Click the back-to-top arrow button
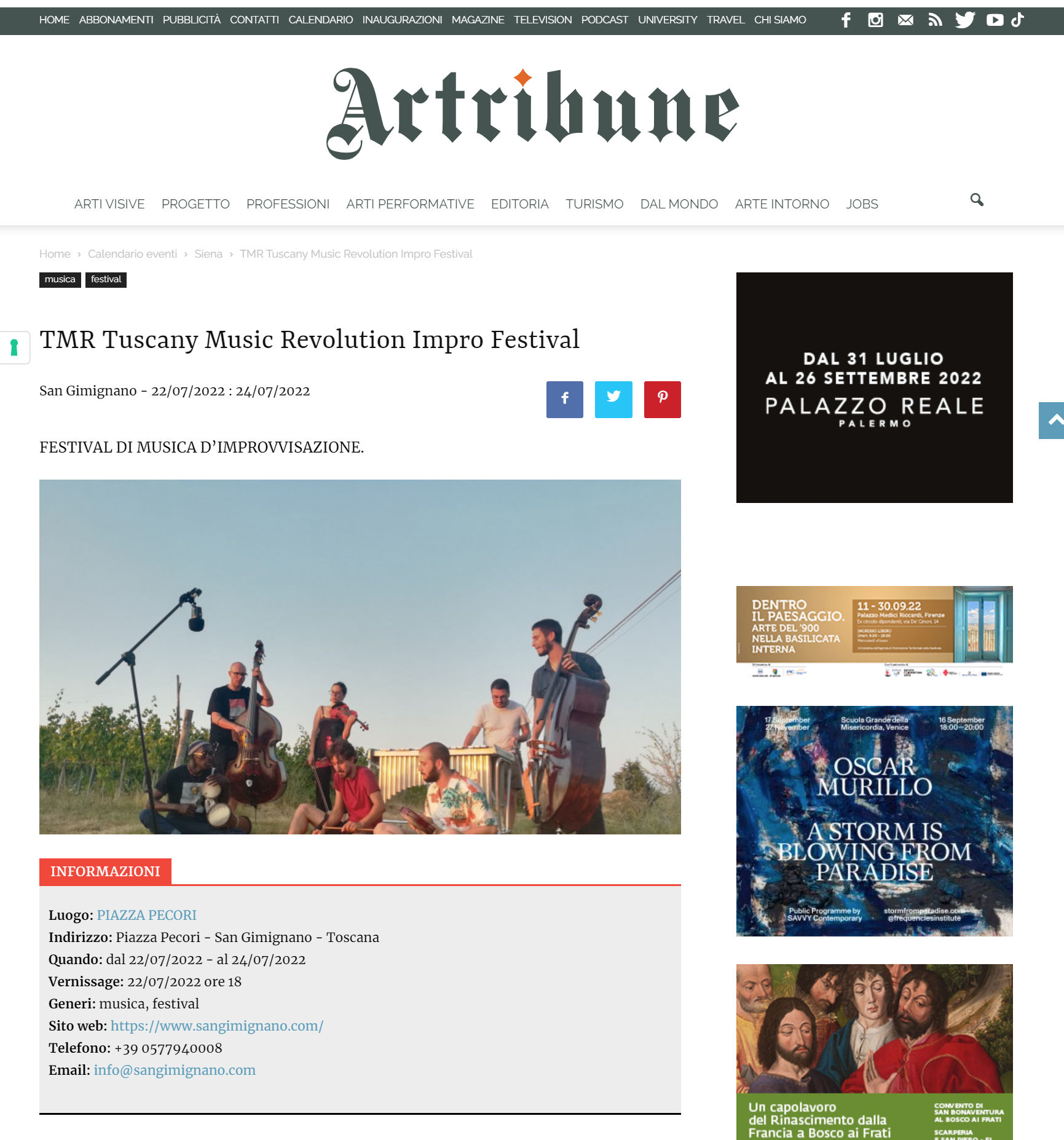This screenshot has height=1140, width=1064. pyautogui.click(x=1052, y=421)
